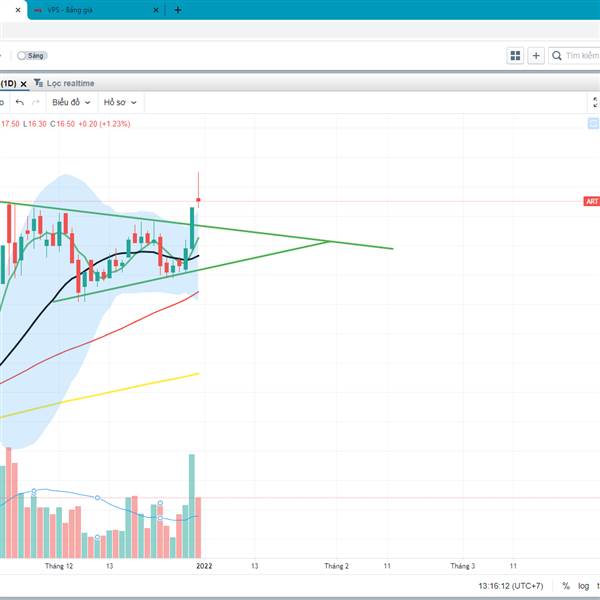The width and height of the screenshot is (600, 600).
Task: Toggle chart fullscreen mode
Action: click(x=595, y=102)
